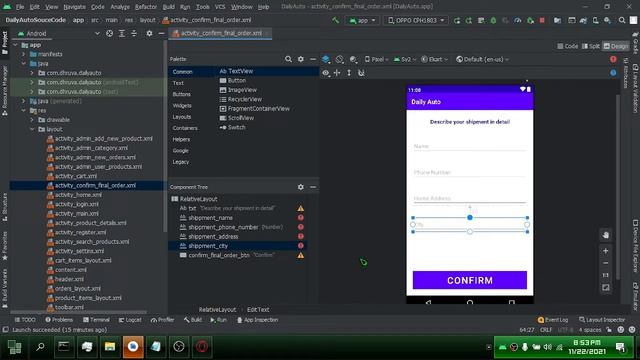
Task: Switch editor to Design view
Action: pyautogui.click(x=616, y=46)
